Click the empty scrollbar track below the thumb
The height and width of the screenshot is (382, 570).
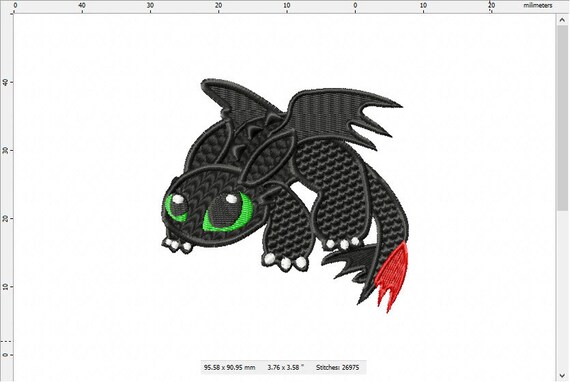click(562, 290)
